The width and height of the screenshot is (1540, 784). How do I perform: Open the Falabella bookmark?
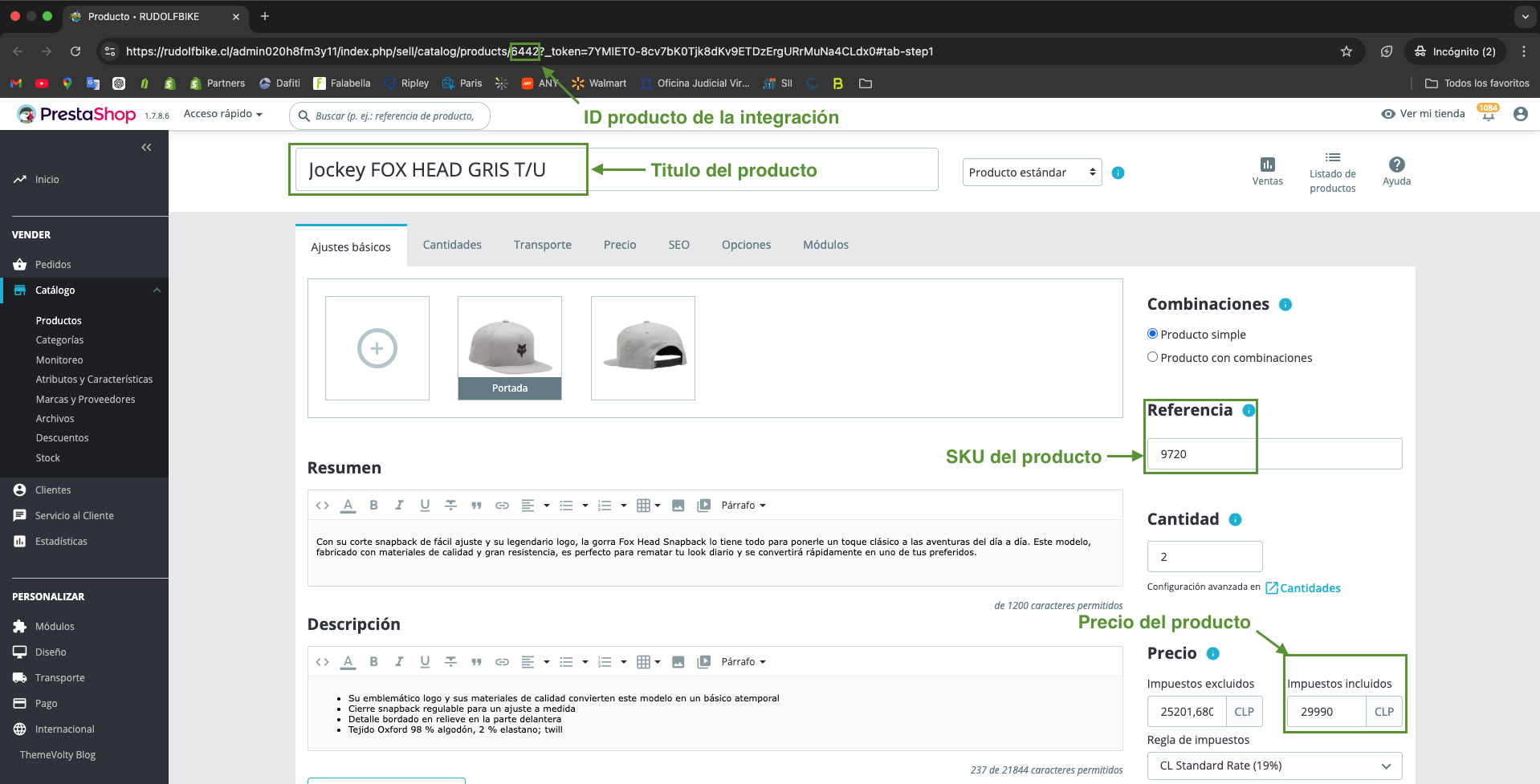[342, 83]
